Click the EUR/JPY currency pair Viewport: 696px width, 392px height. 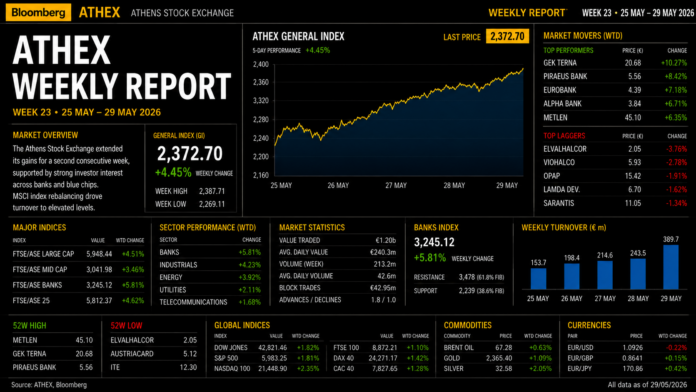[x=627, y=369]
